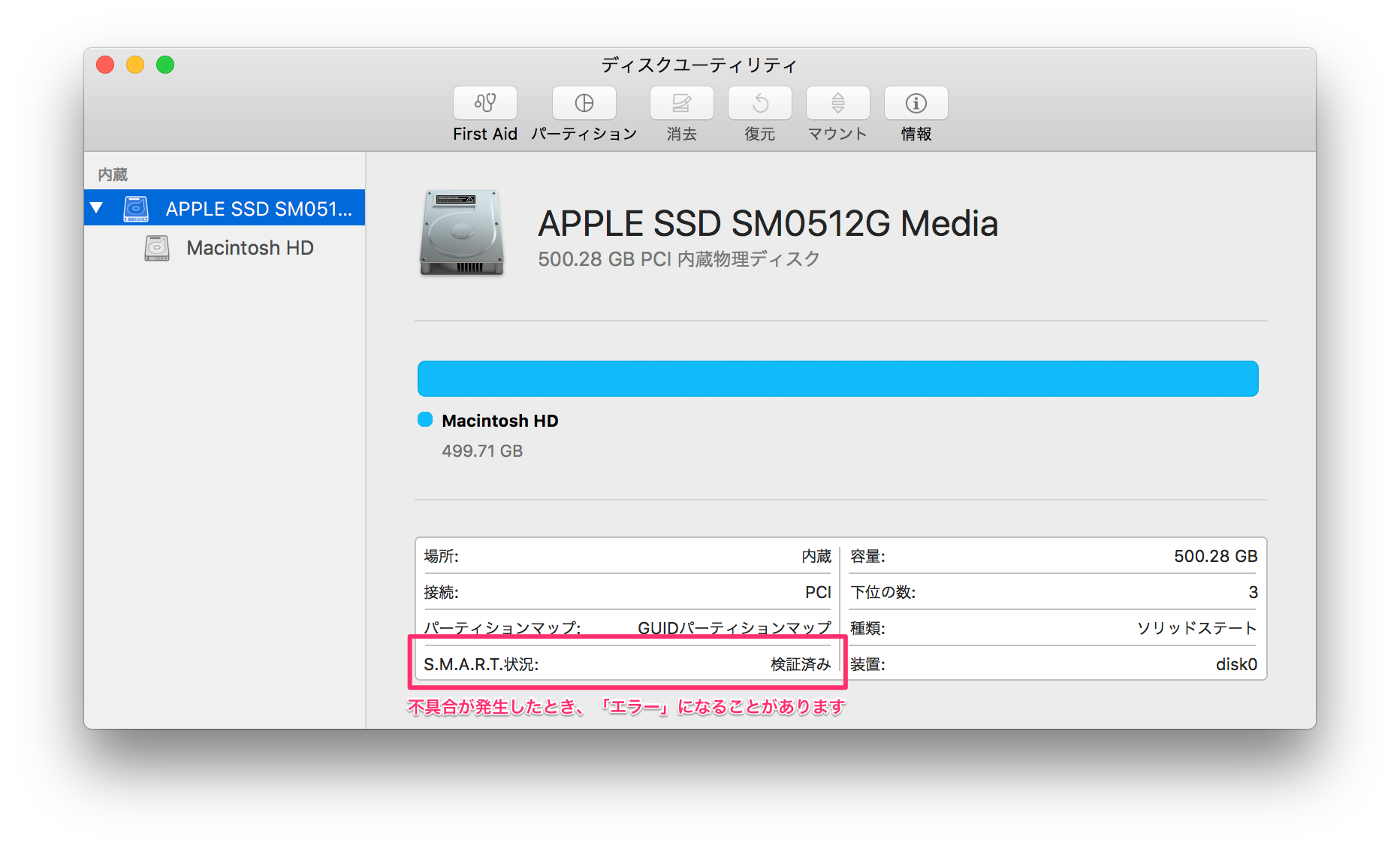The height and width of the screenshot is (849, 1400).
Task: Click the APPLE SSD sidebar disk icon
Action: click(136, 208)
